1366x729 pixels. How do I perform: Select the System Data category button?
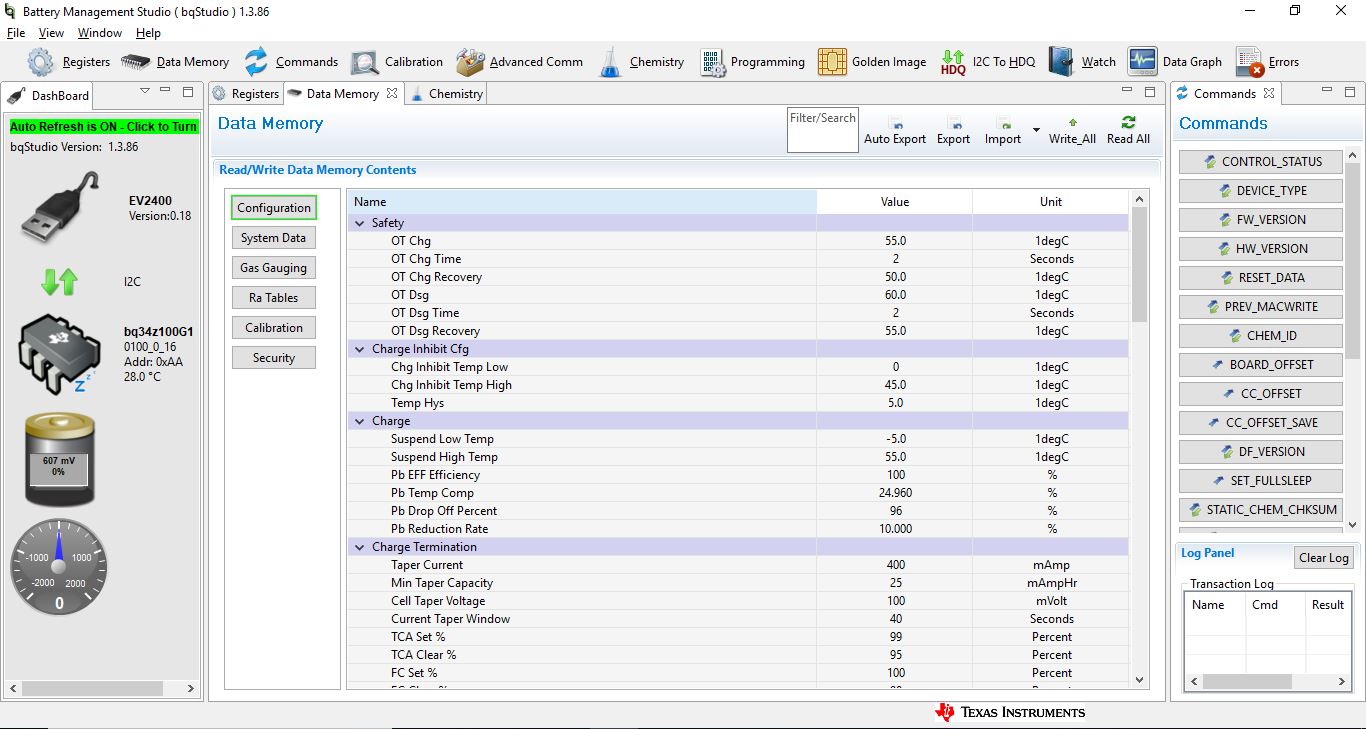pyautogui.click(x=274, y=238)
